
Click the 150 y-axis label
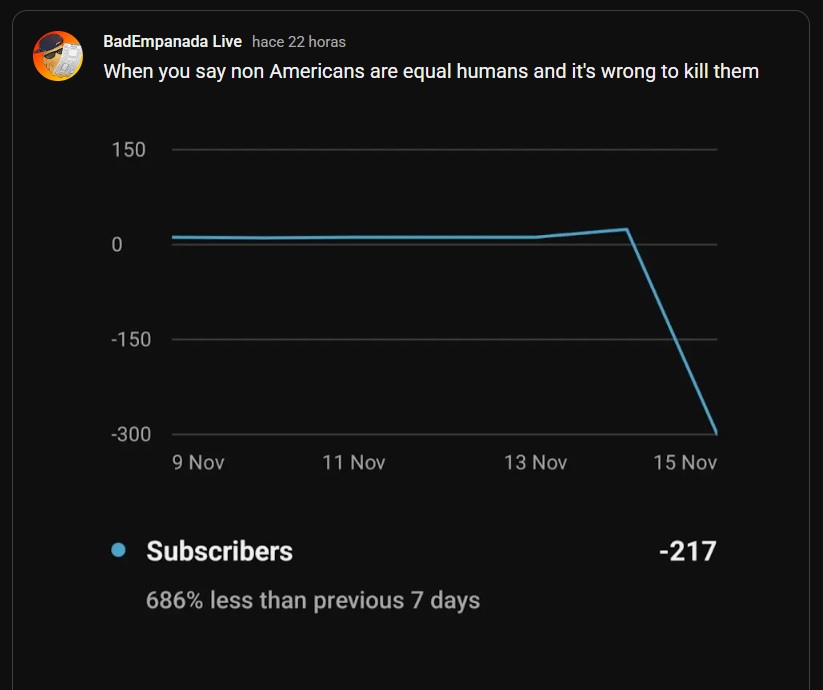[x=129, y=150]
